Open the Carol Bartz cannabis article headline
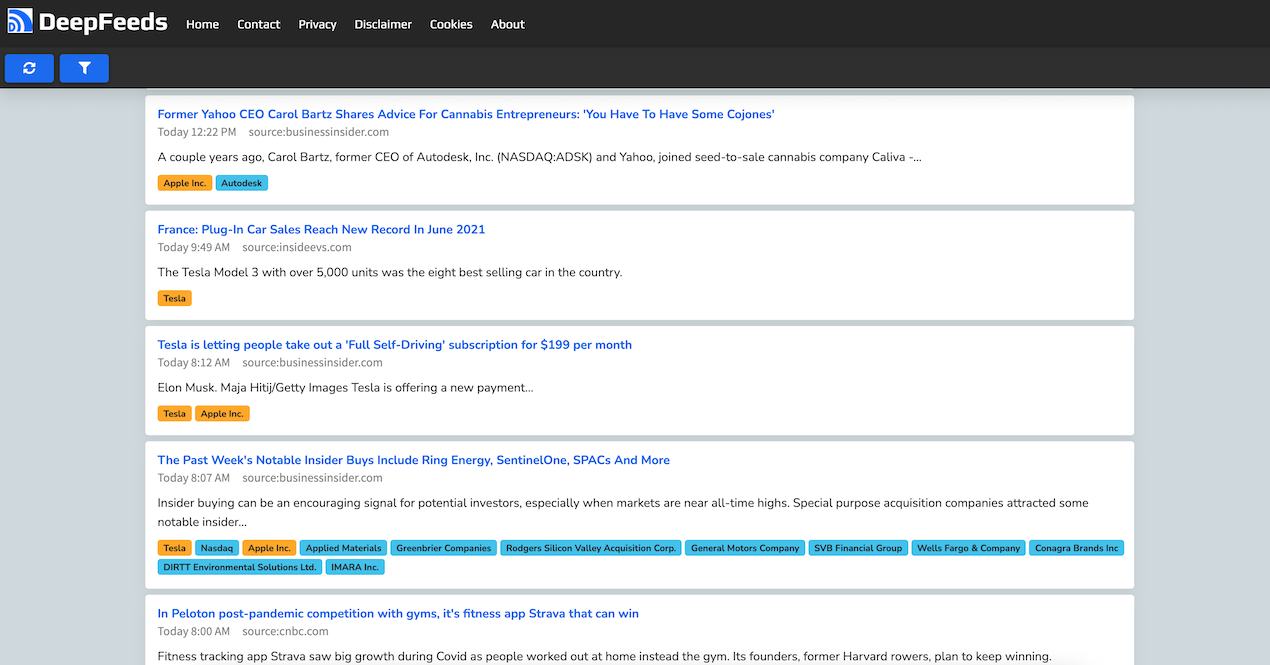The width and height of the screenshot is (1270, 665). 466,114
